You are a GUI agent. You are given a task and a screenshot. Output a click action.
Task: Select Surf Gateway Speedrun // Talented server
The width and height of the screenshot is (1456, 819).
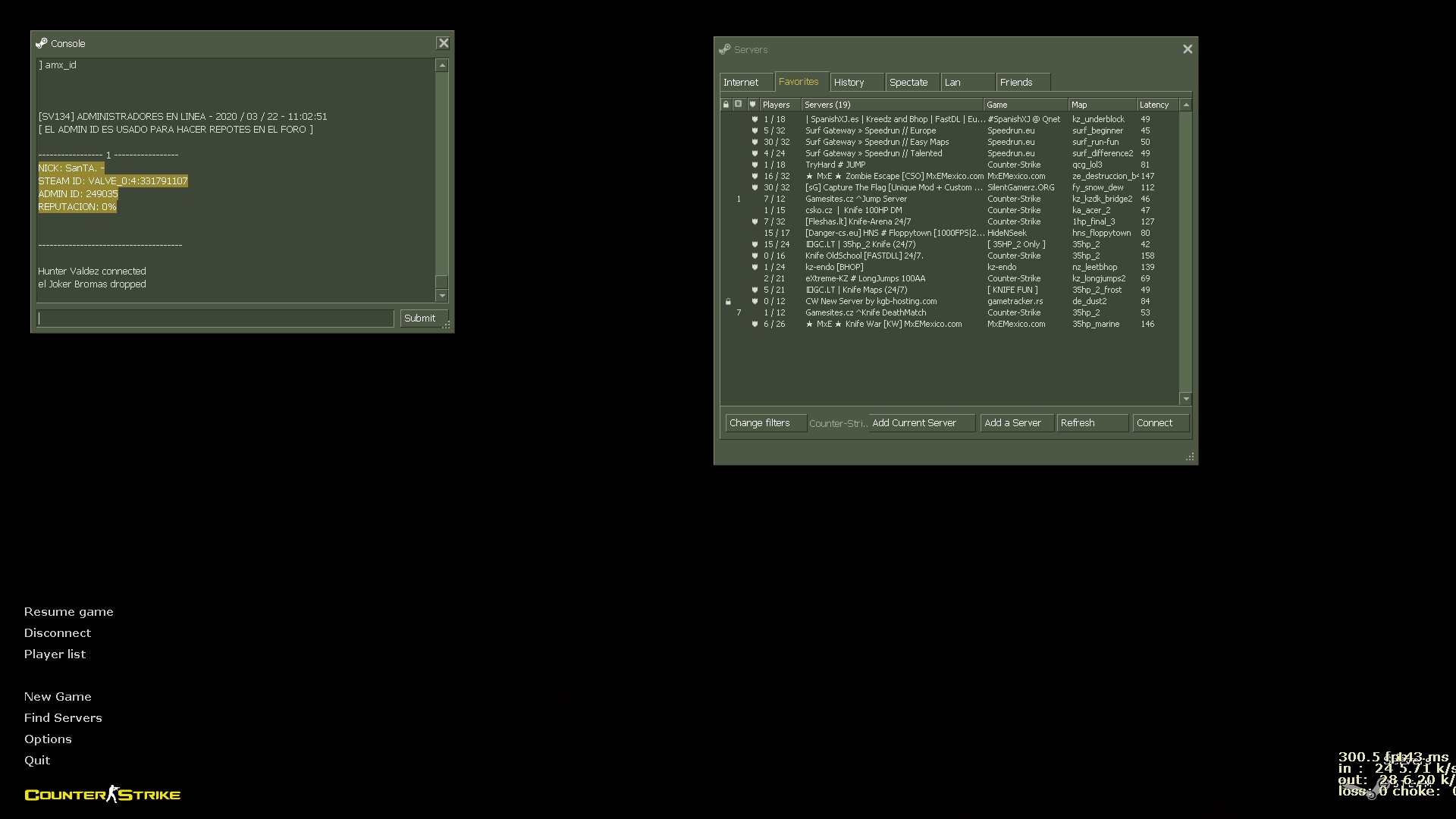point(949,153)
